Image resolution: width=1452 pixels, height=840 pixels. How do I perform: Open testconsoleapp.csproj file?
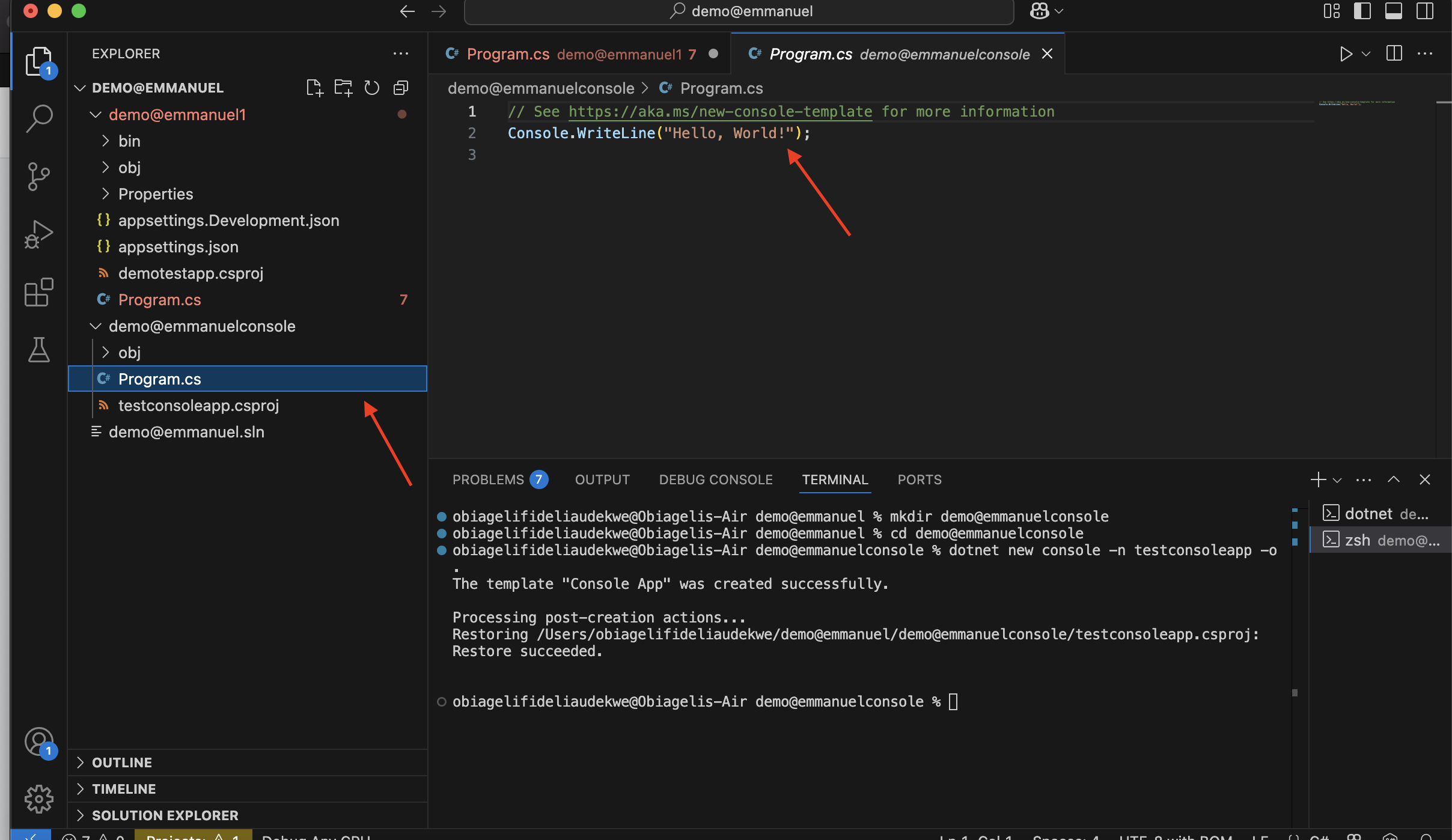[x=248, y=406]
